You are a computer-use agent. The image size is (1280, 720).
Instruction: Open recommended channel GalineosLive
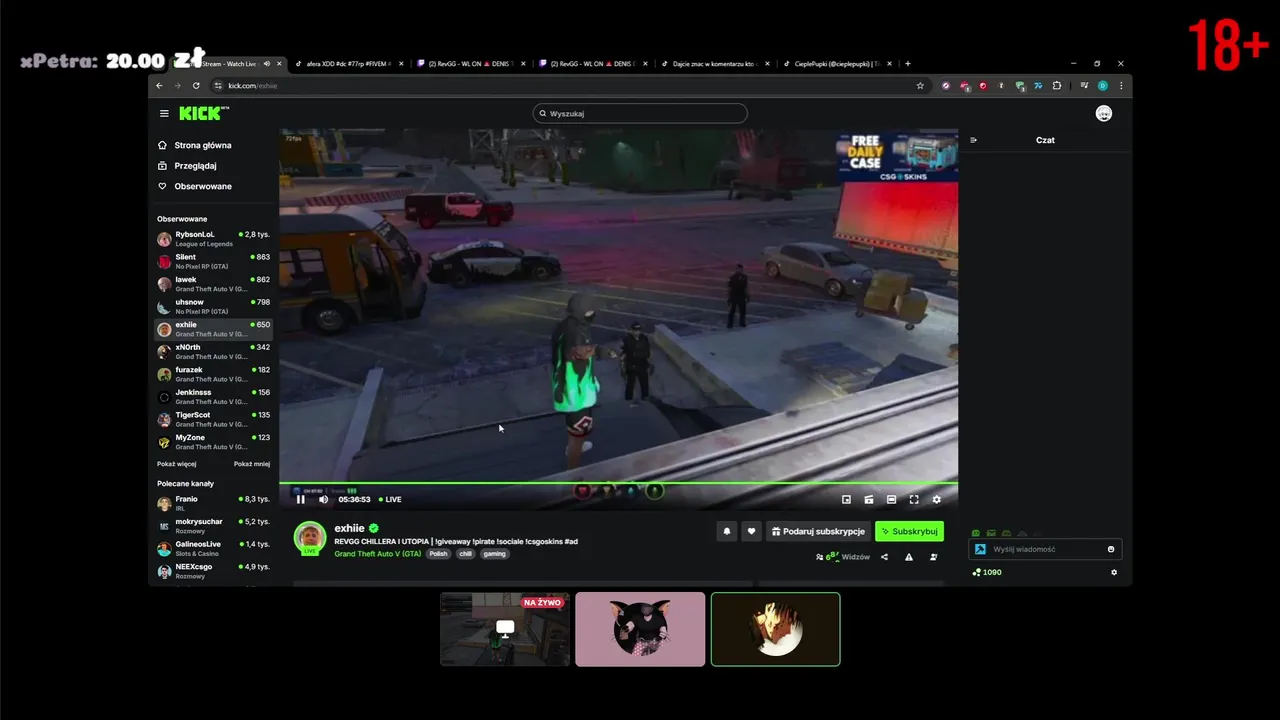[213, 548]
